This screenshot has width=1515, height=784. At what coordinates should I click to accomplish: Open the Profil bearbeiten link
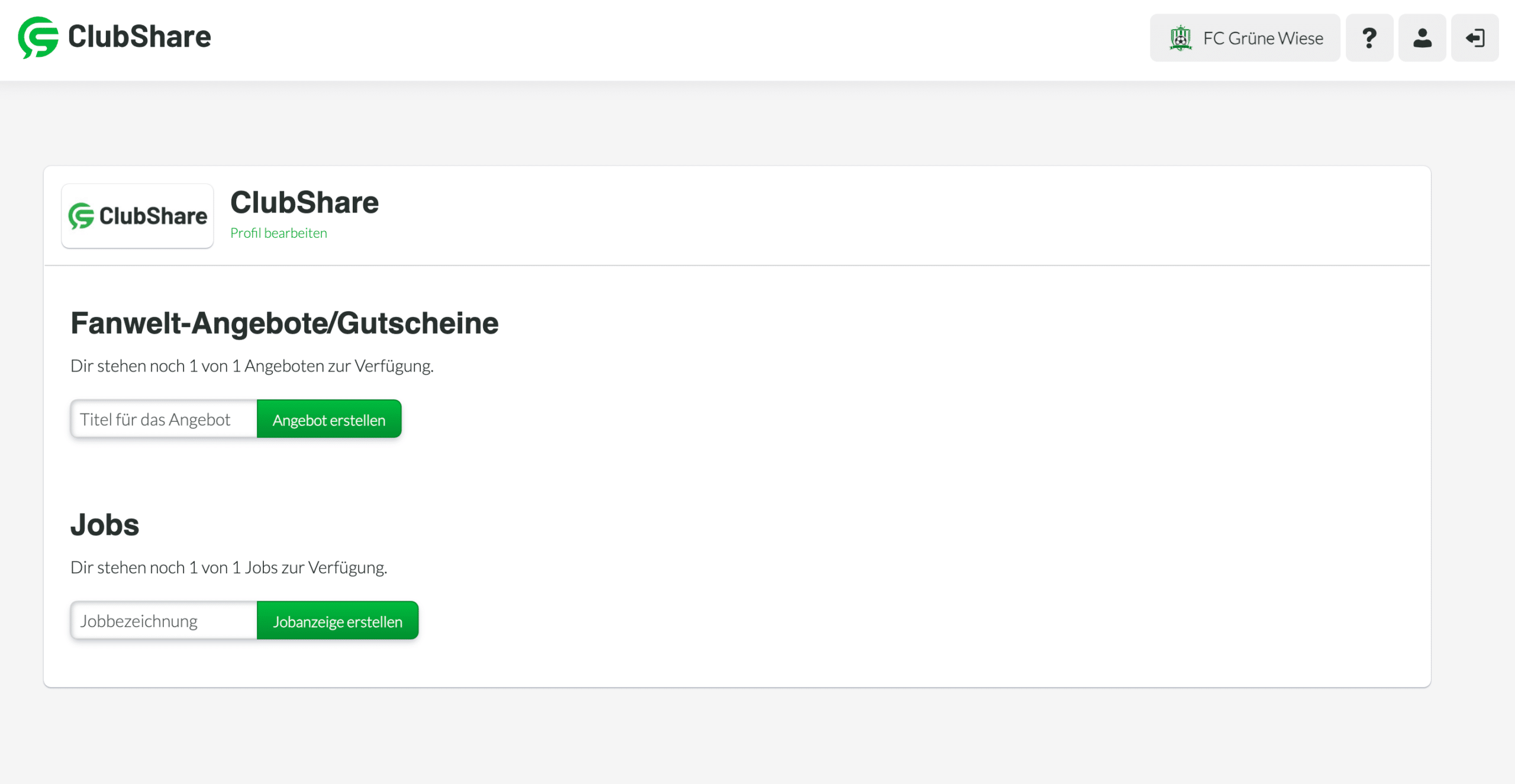click(279, 233)
